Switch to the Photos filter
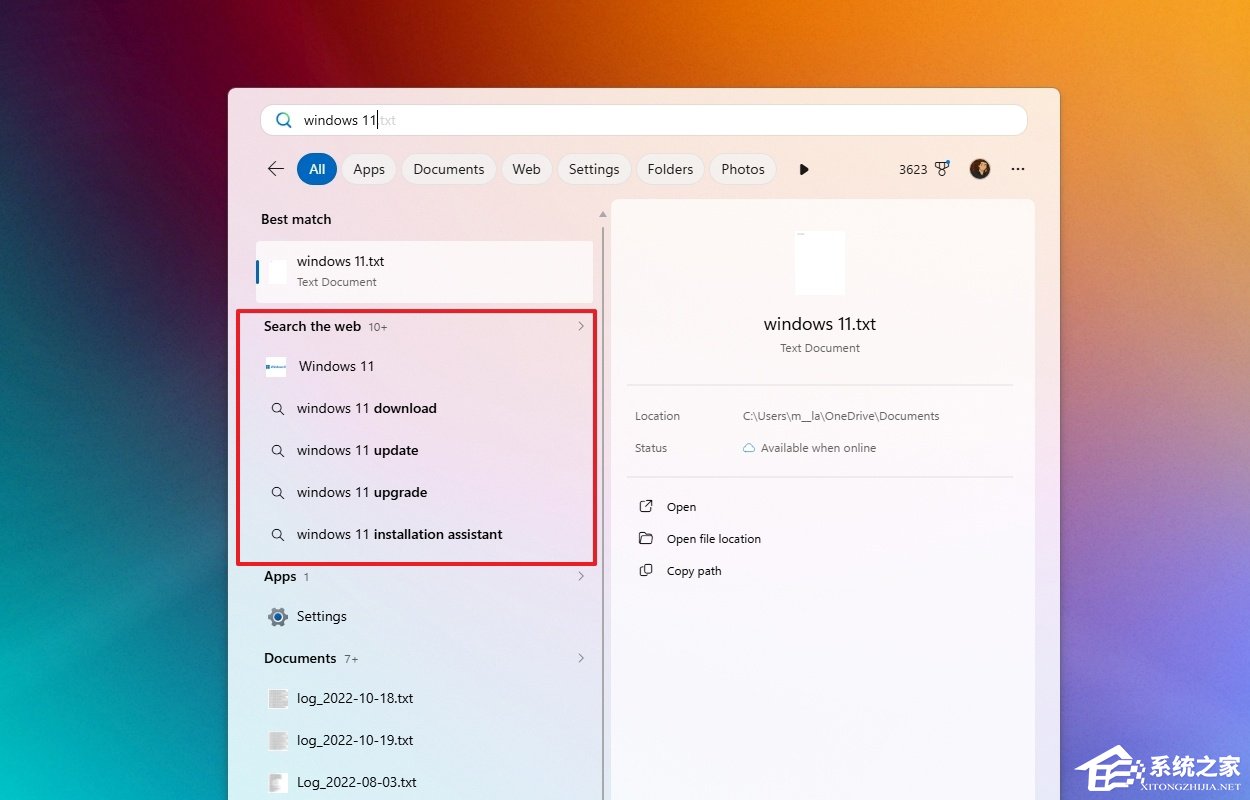 (x=743, y=169)
